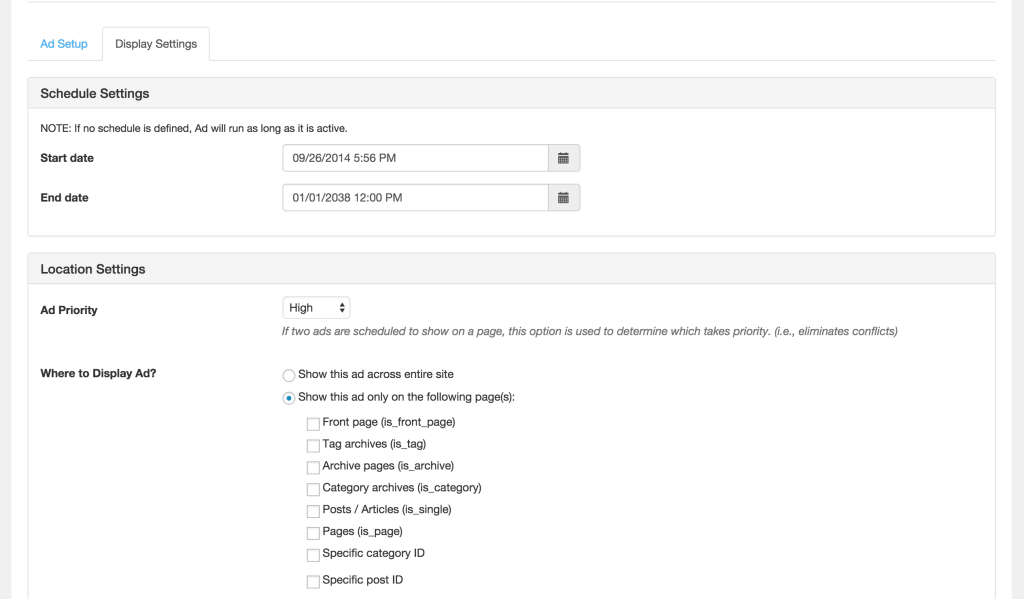The width and height of the screenshot is (1024, 599).
Task: Open the Start date calendar picker
Action: tap(563, 158)
